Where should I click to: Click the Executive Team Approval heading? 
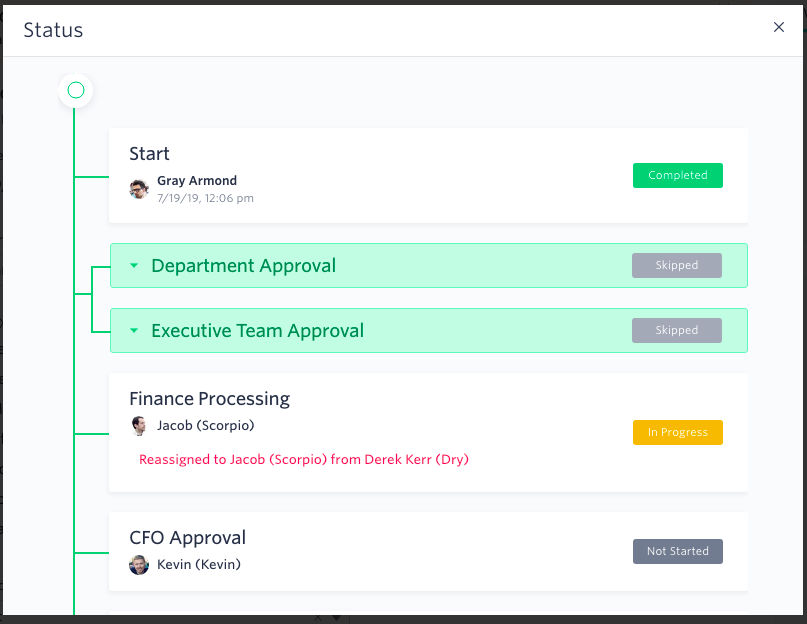coord(257,331)
